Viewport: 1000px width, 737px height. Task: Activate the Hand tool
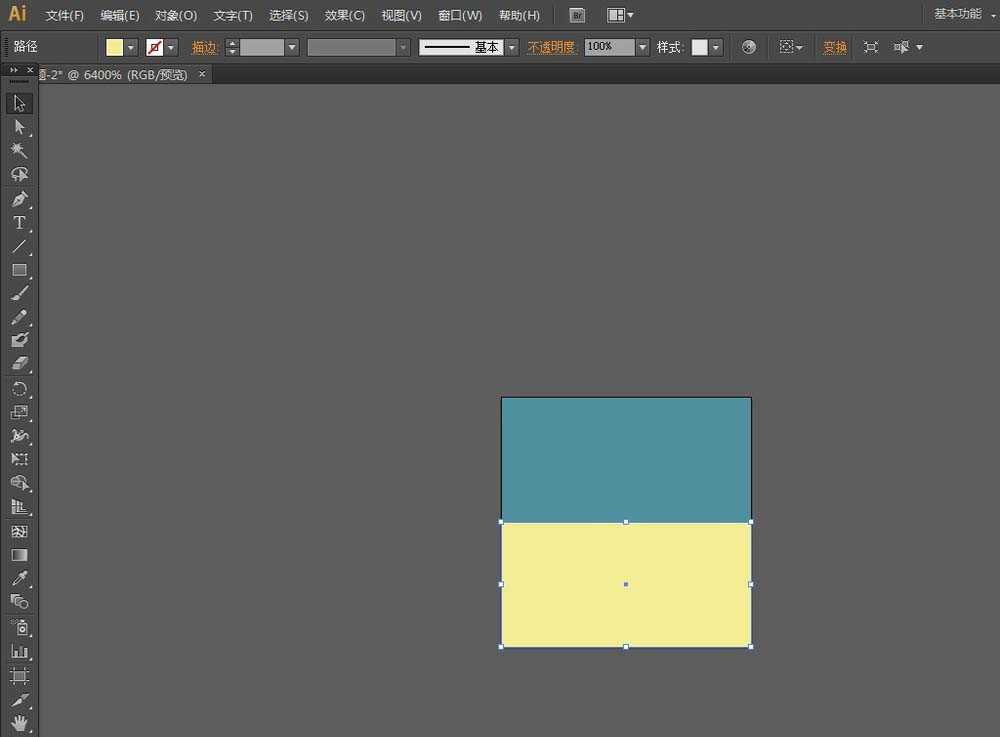click(x=19, y=722)
